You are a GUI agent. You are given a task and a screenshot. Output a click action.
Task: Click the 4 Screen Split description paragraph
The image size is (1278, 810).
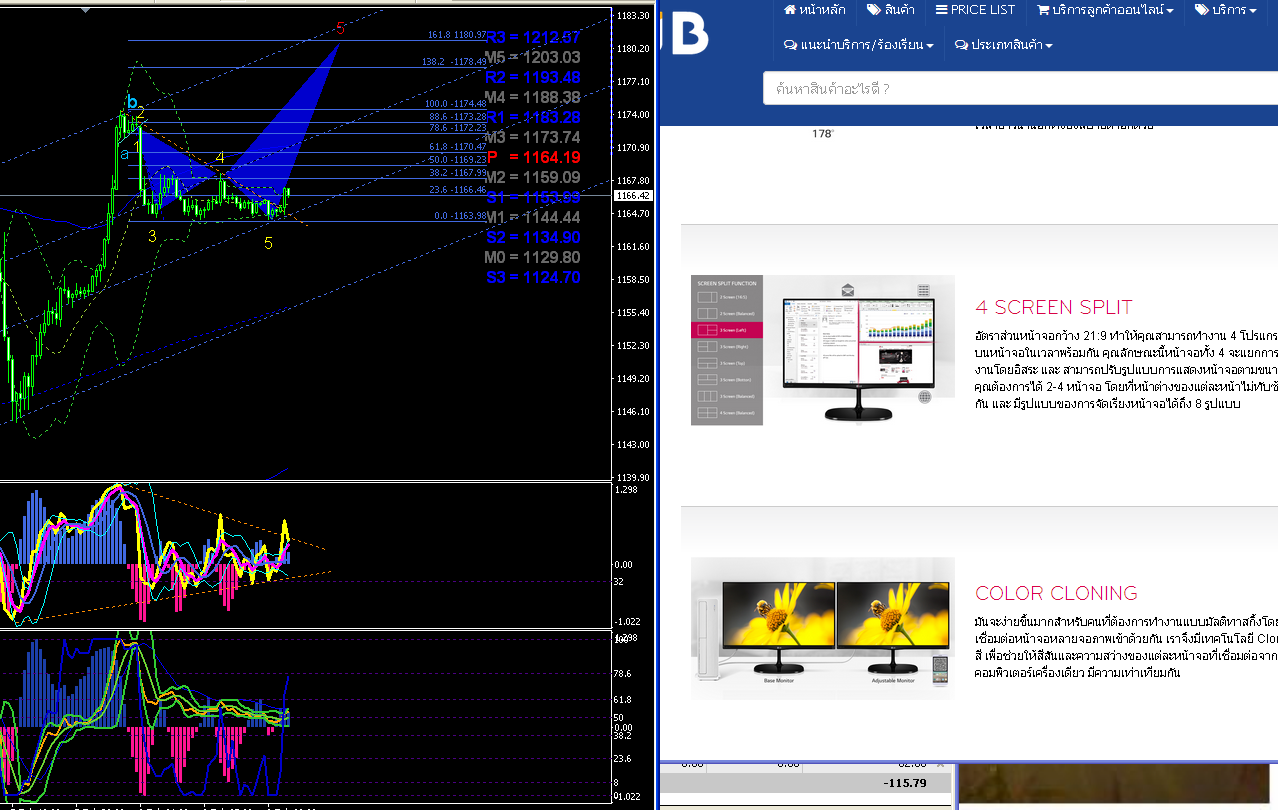coord(1126,369)
